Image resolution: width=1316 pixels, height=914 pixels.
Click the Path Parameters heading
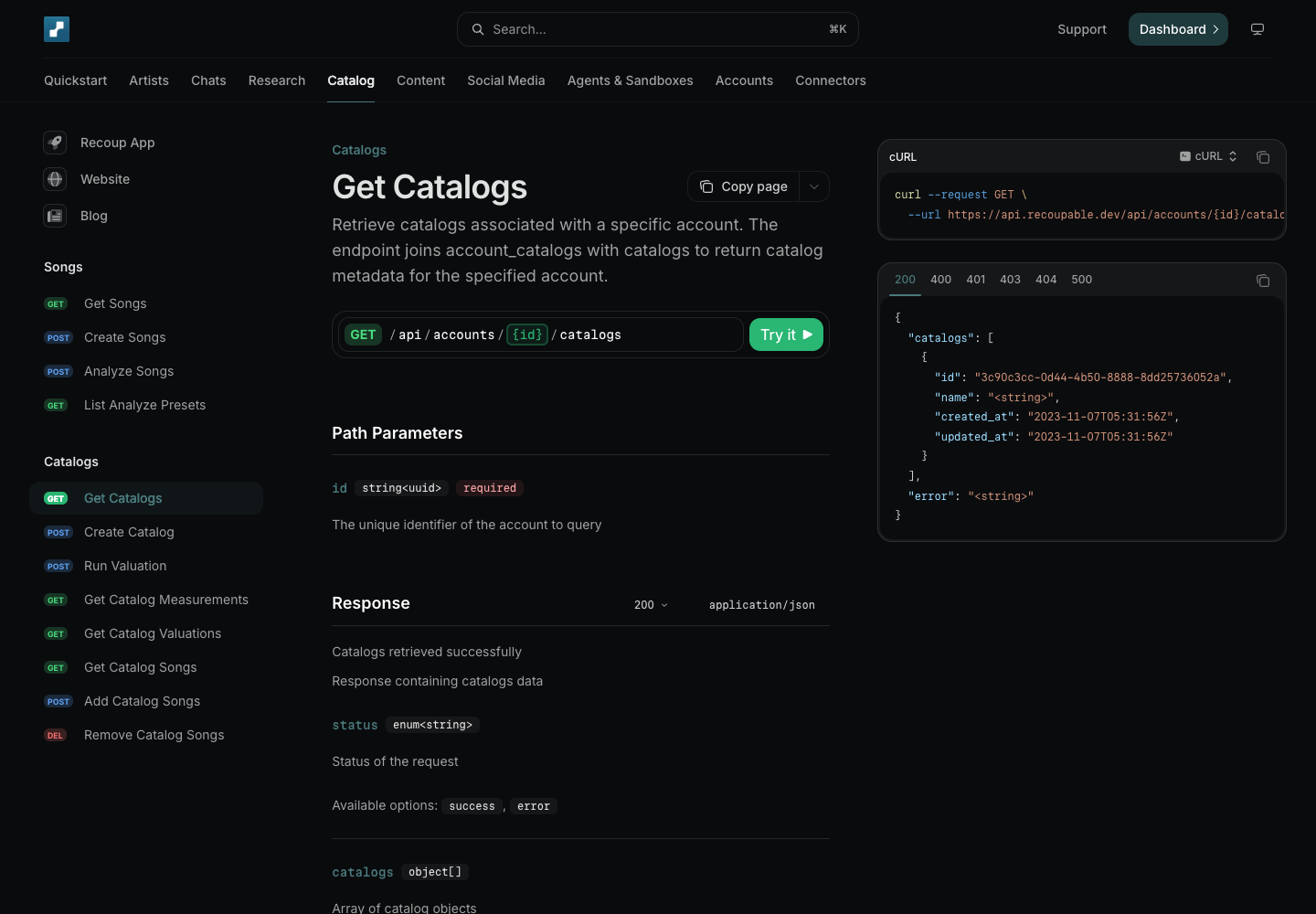click(398, 433)
